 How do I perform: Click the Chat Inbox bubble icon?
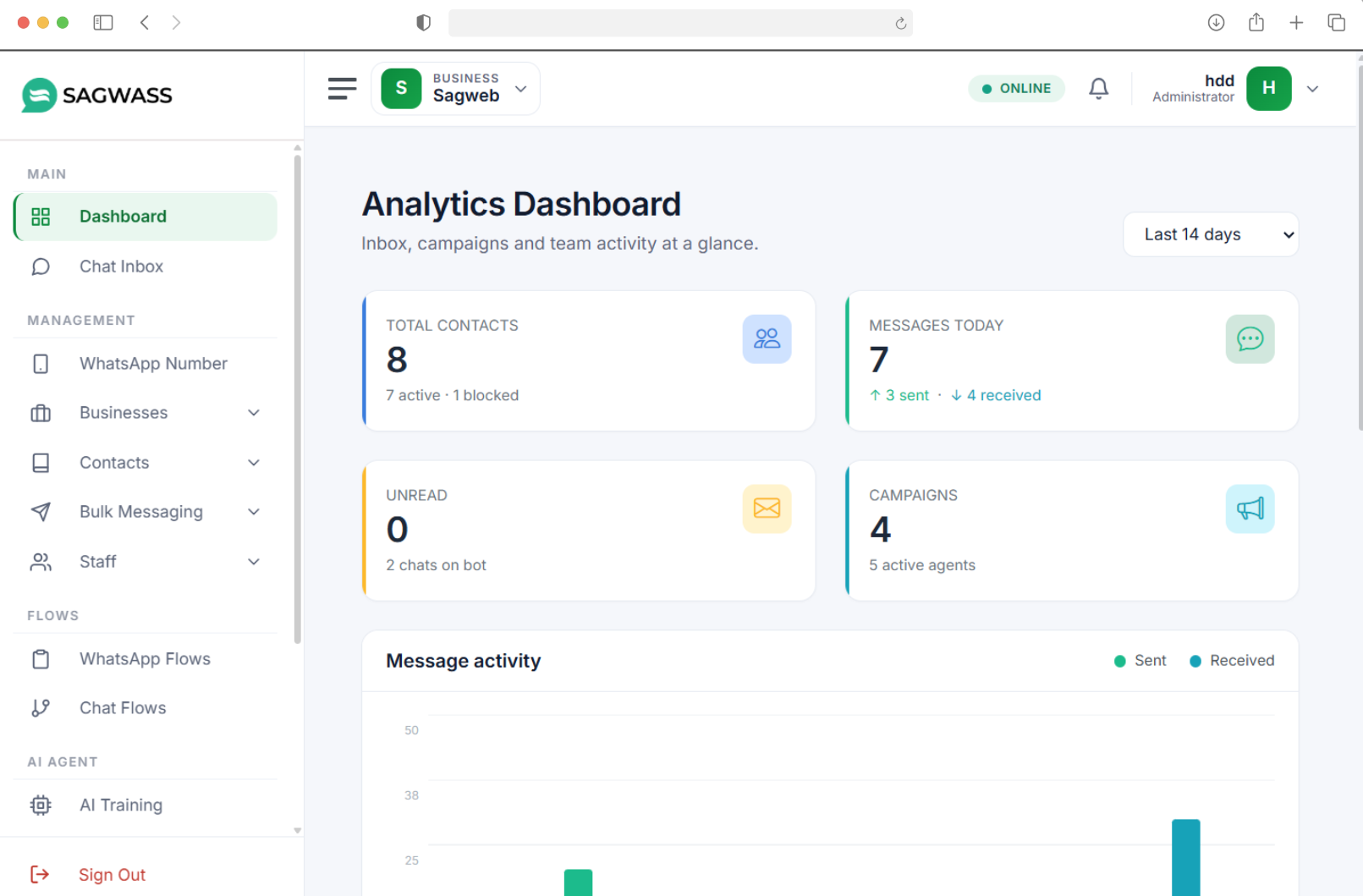click(x=41, y=267)
